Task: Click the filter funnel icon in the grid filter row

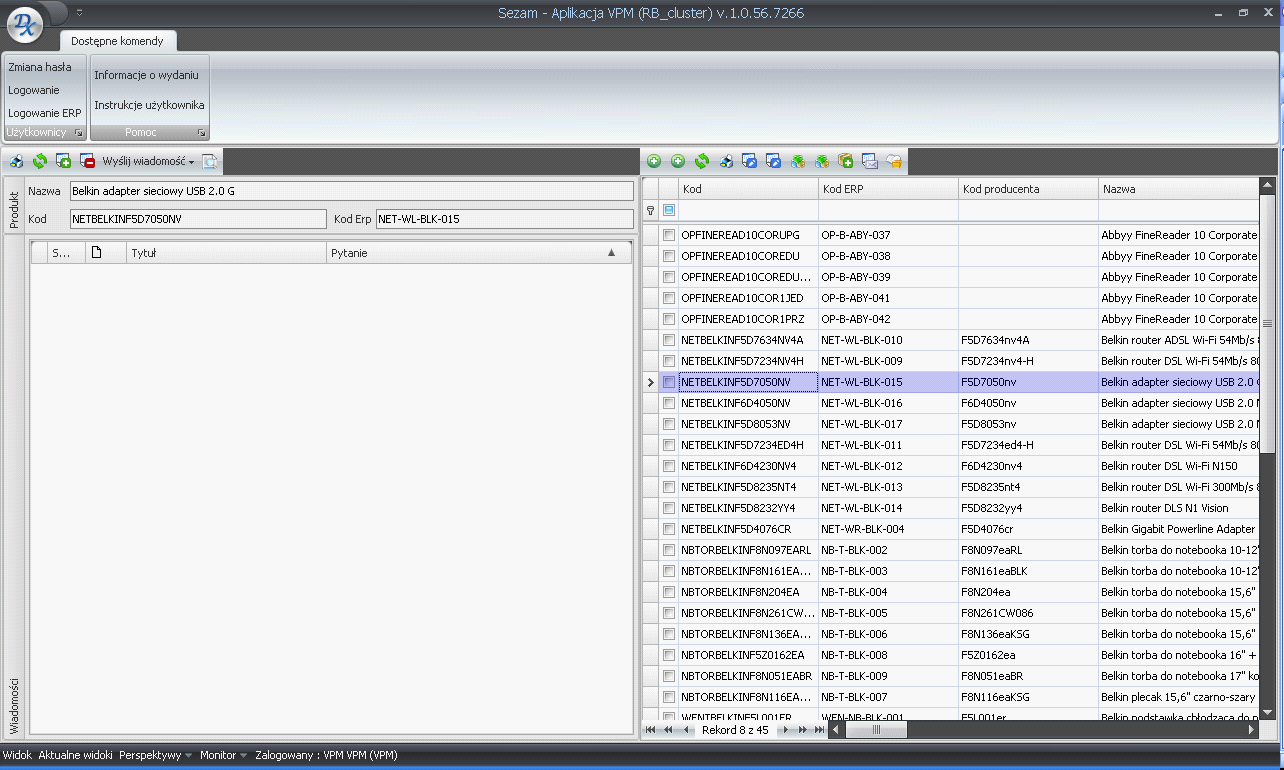Action: 651,211
